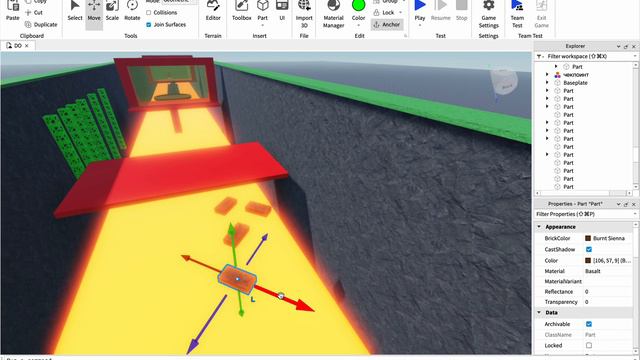Click the Explorer horizontal scrollbar
640x360 pixels.
[x=584, y=193]
